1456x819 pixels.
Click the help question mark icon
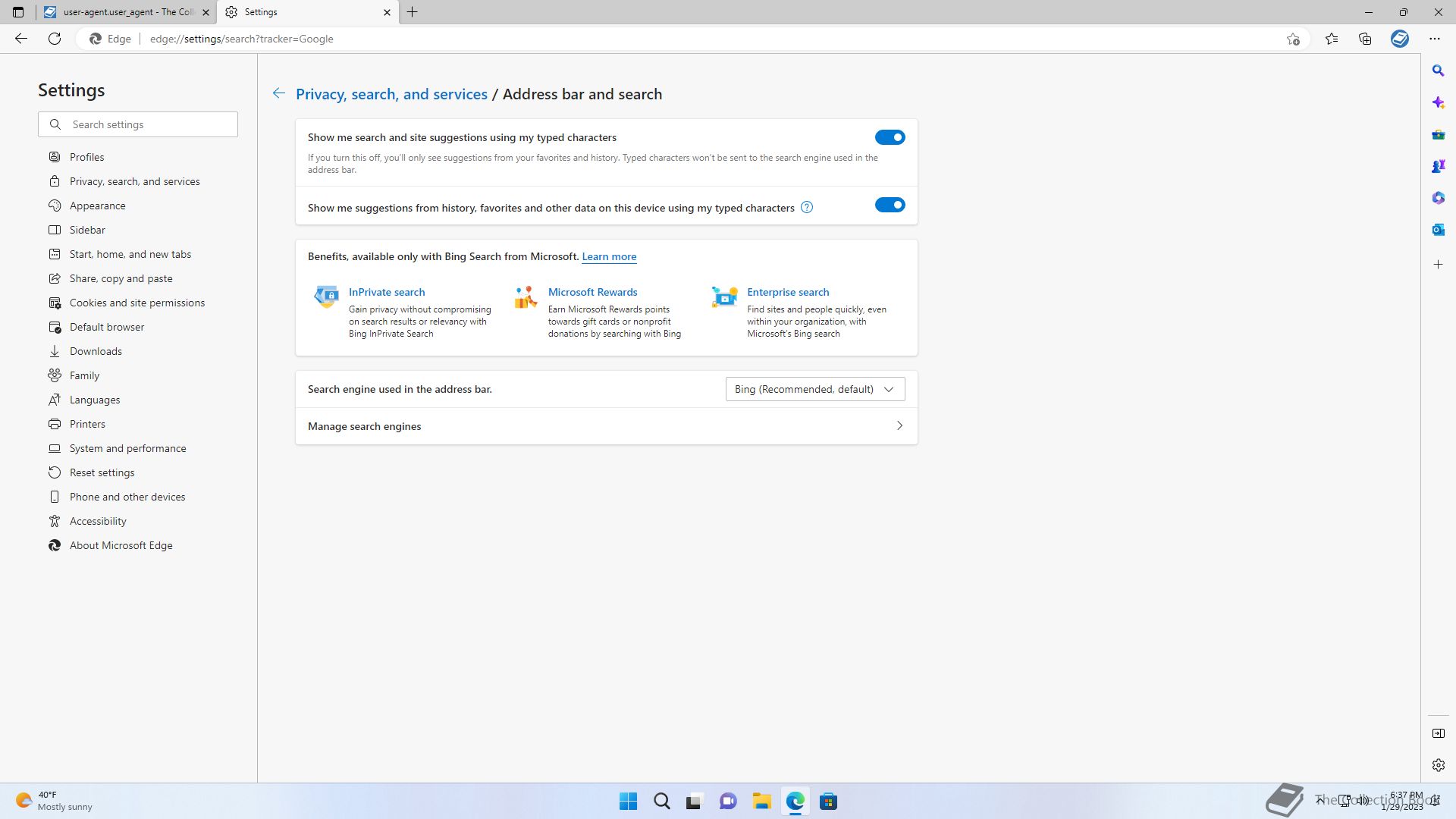point(807,208)
